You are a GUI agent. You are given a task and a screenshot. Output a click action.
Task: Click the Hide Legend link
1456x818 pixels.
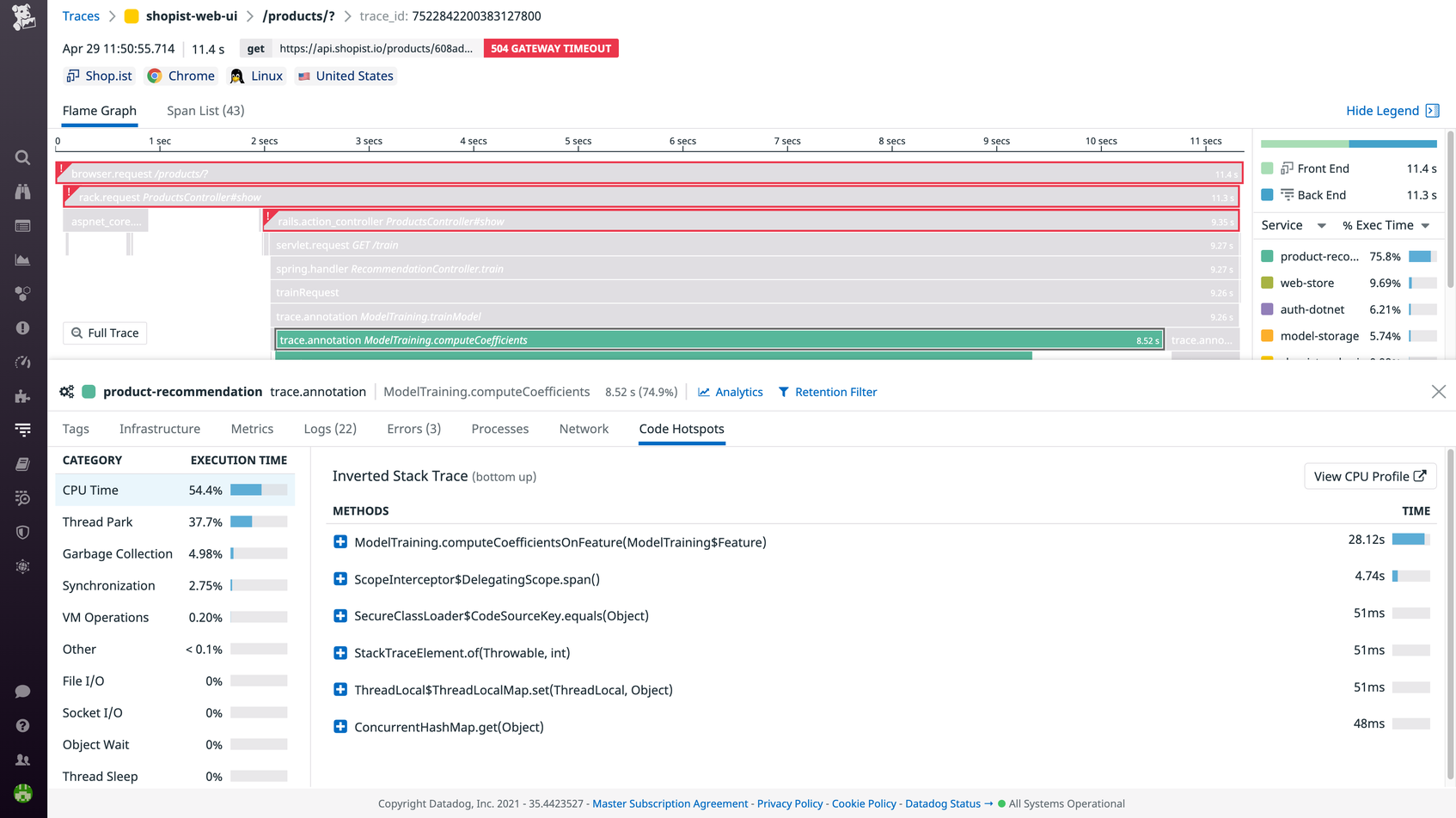(1385, 110)
